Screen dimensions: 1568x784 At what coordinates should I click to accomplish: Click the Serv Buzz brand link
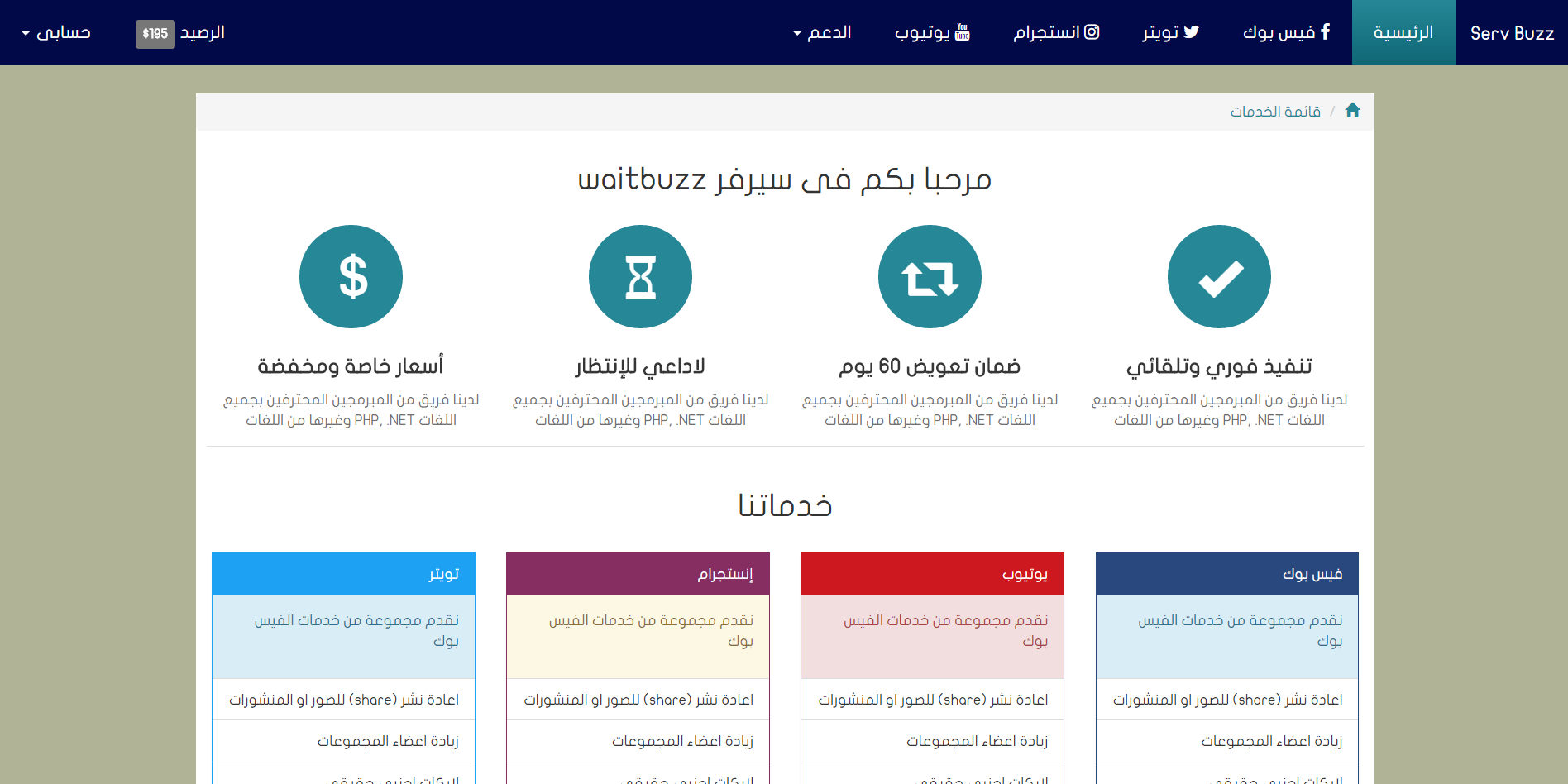click(1512, 33)
